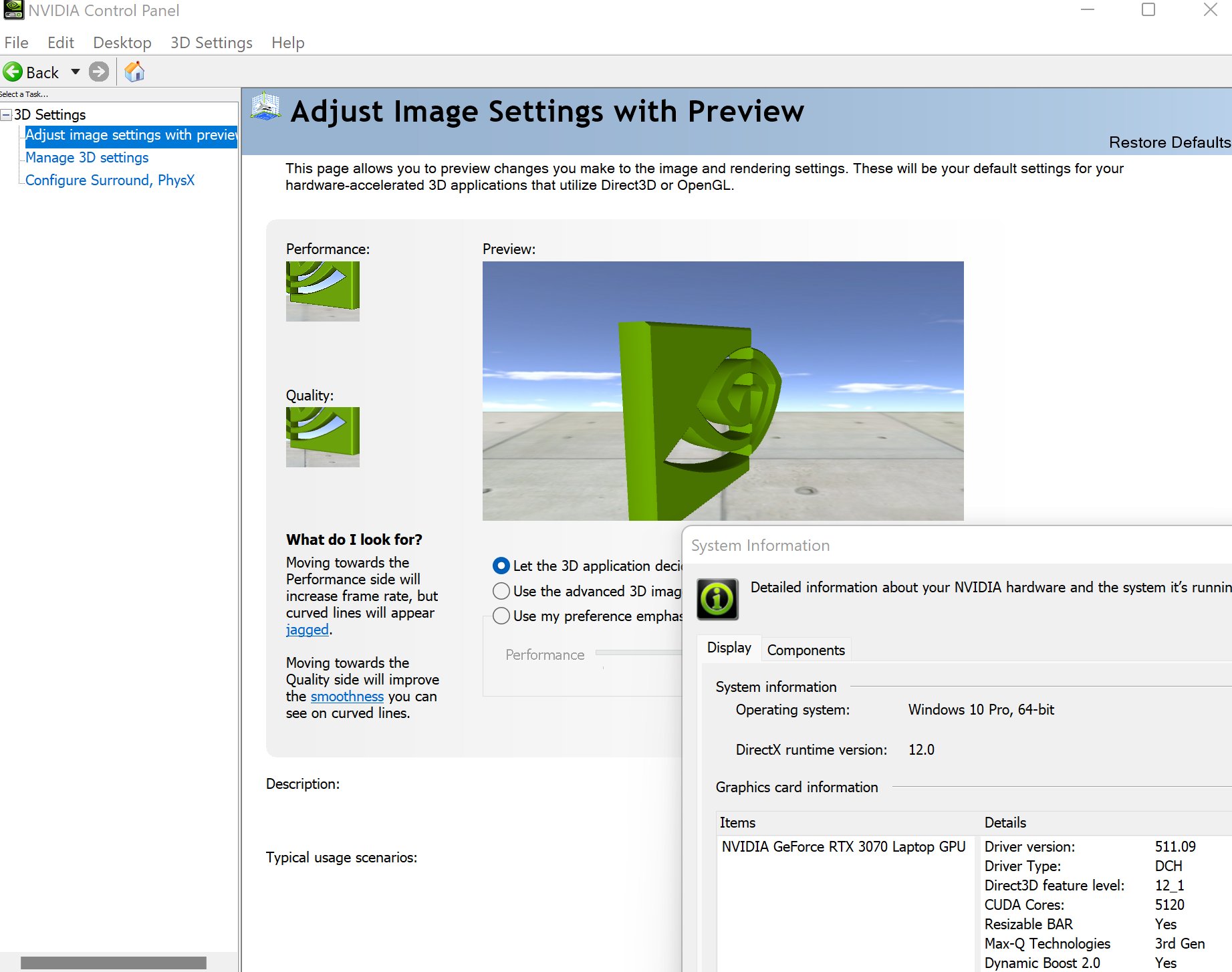This screenshot has width=1232, height=972.
Task: Select Use my preference emphasizing option
Action: pyautogui.click(x=501, y=616)
